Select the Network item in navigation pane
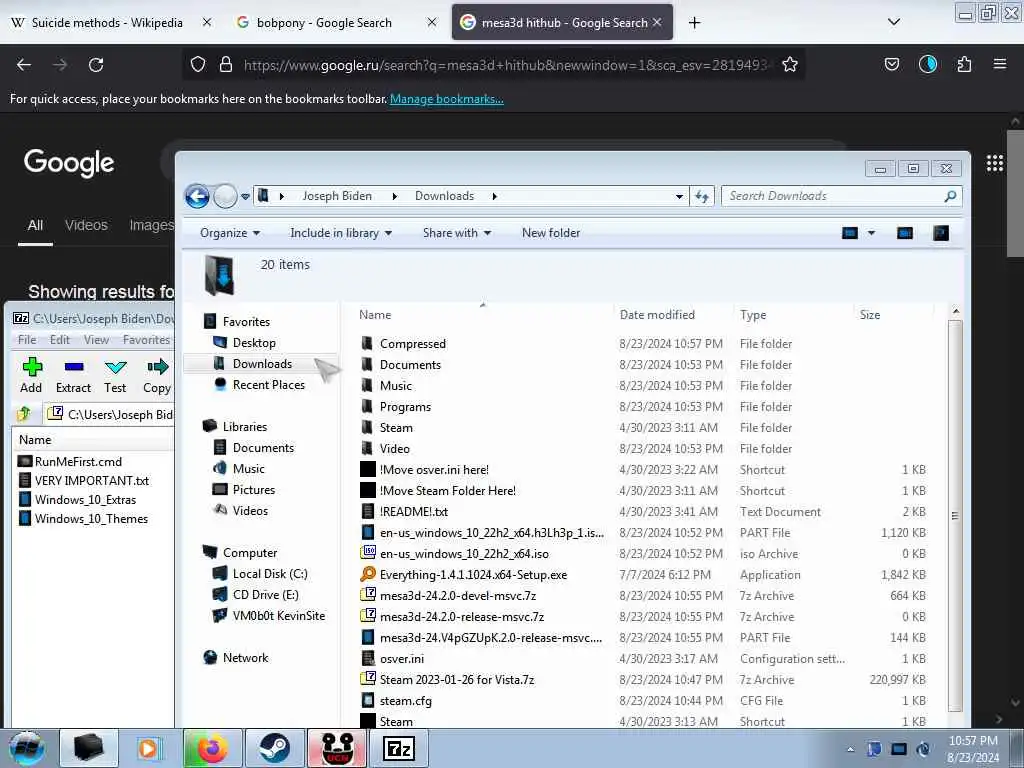 click(245, 658)
